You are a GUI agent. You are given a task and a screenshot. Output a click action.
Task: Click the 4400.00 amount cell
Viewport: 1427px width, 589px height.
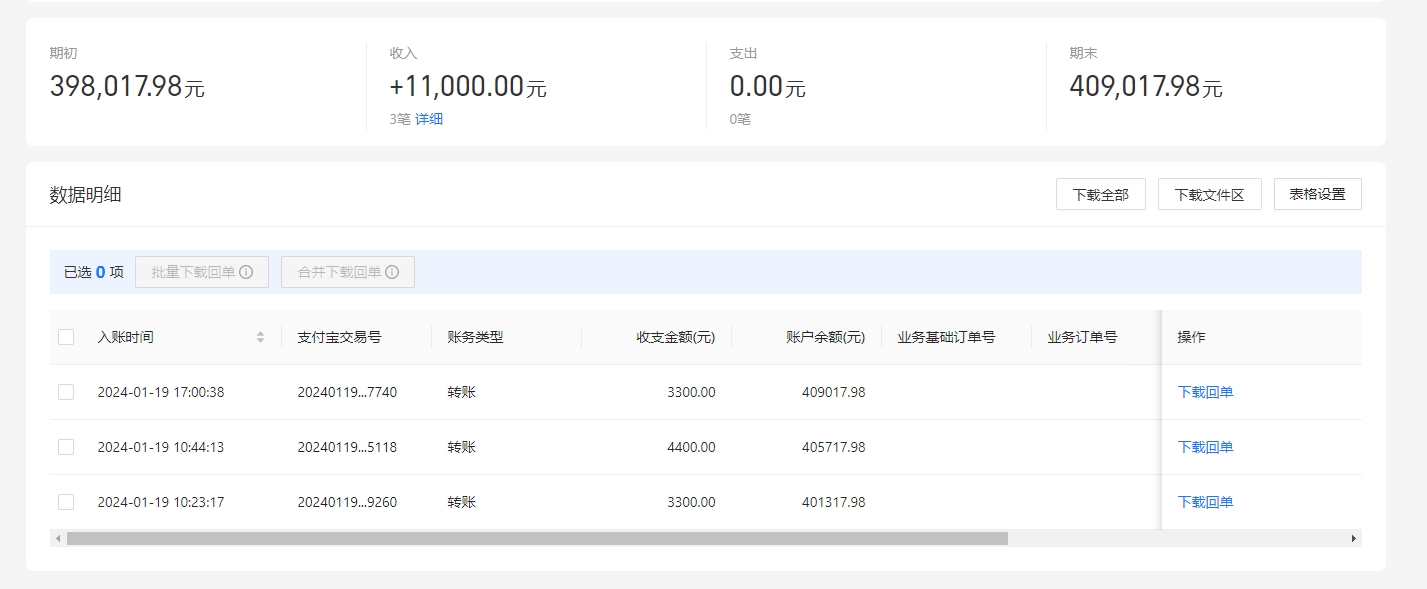click(x=691, y=447)
